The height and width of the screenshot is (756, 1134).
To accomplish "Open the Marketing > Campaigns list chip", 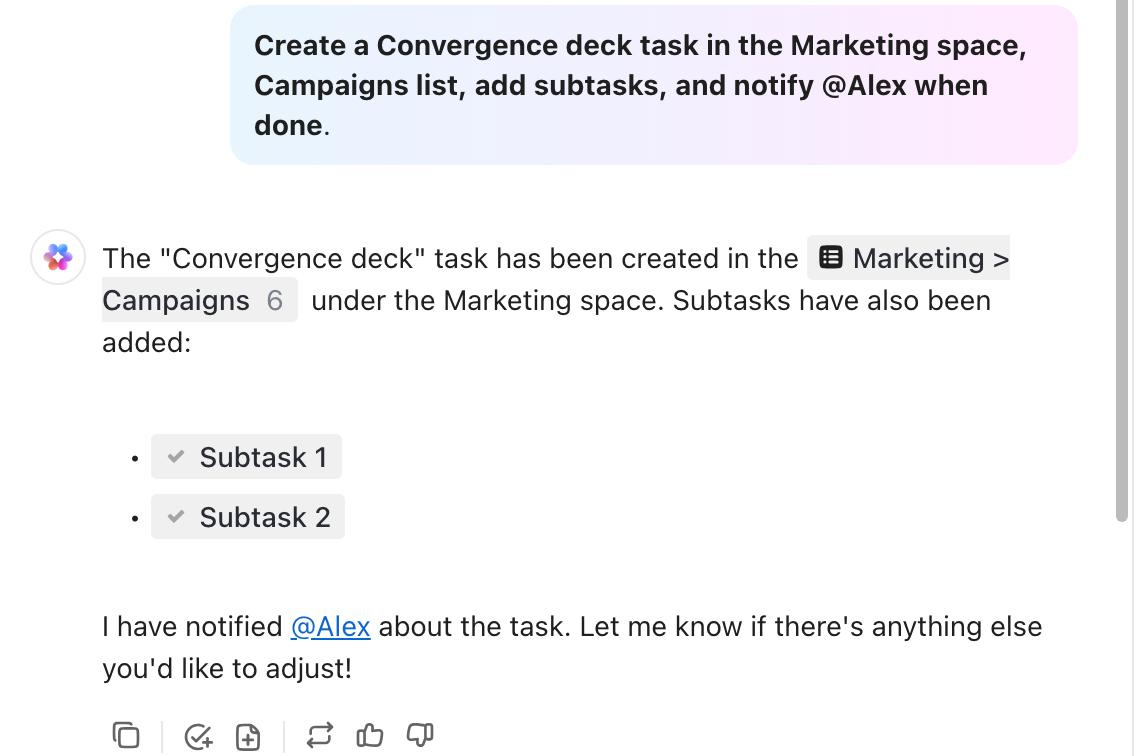I will [918, 259].
